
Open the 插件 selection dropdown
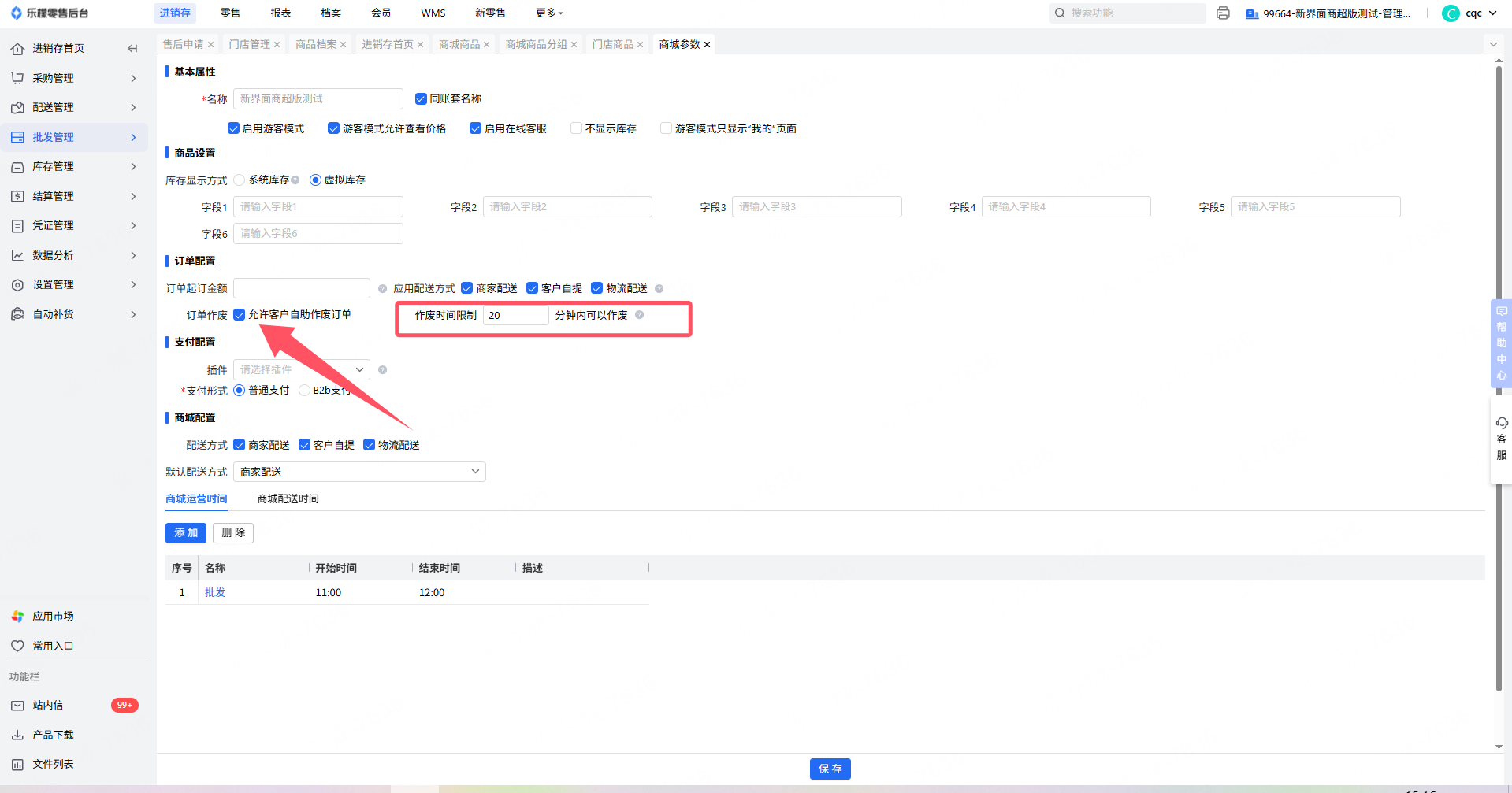[302, 370]
